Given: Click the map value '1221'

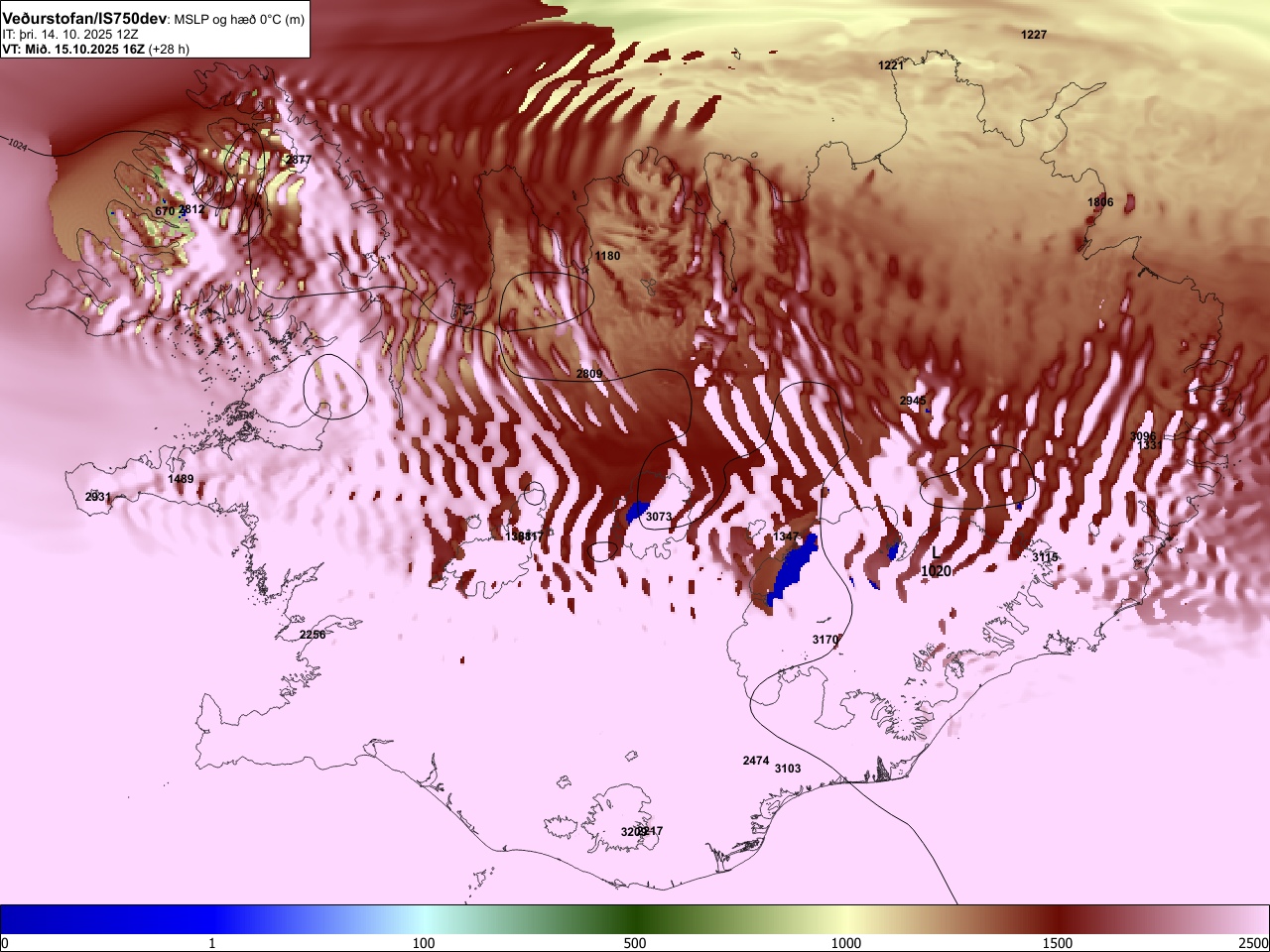Looking at the screenshot, I should click(891, 65).
